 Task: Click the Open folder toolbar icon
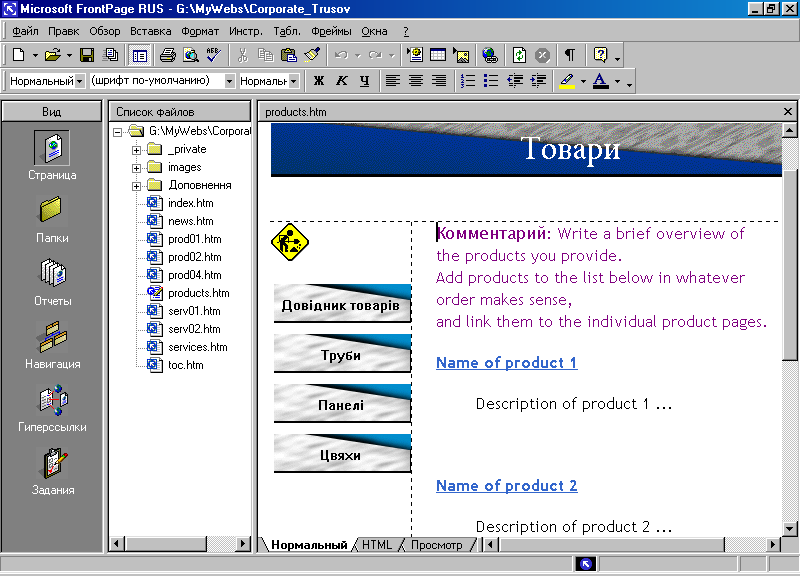click(x=52, y=55)
